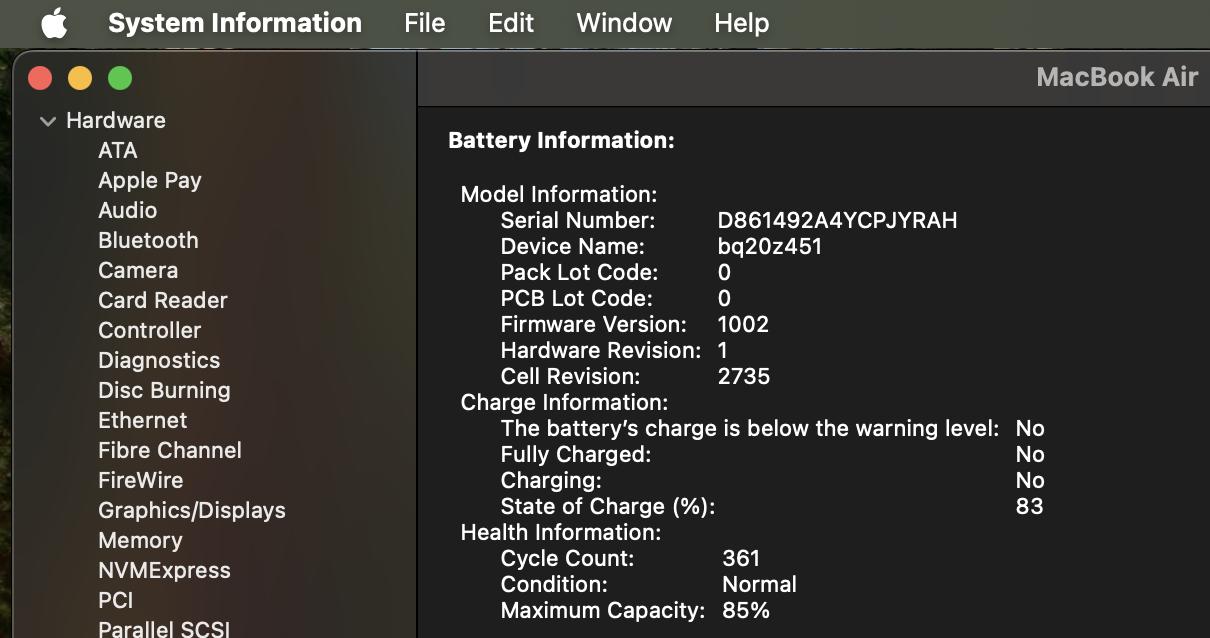Image resolution: width=1210 pixels, height=638 pixels.
Task: Click the battery serial number value
Action: [837, 220]
